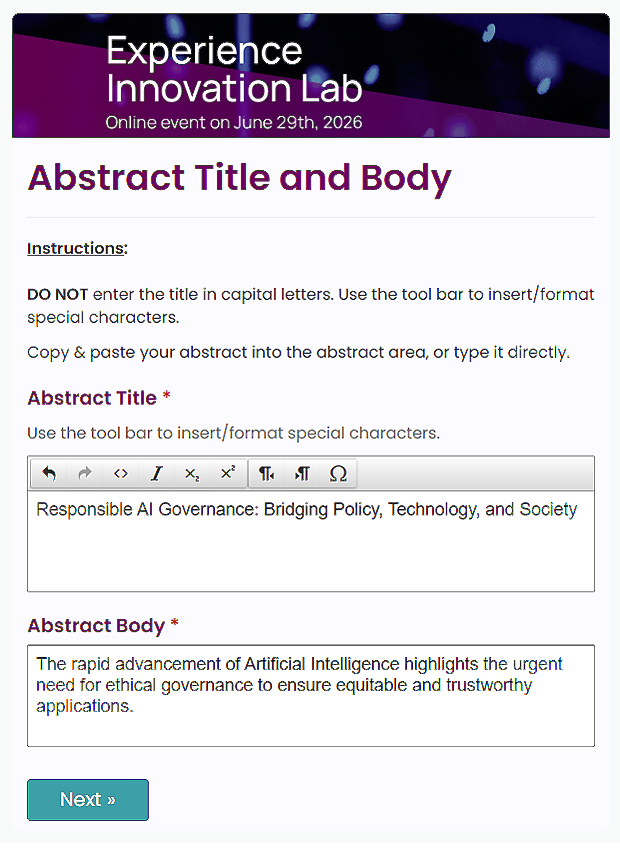Apply subscript formatting from the toolbar

point(191,473)
